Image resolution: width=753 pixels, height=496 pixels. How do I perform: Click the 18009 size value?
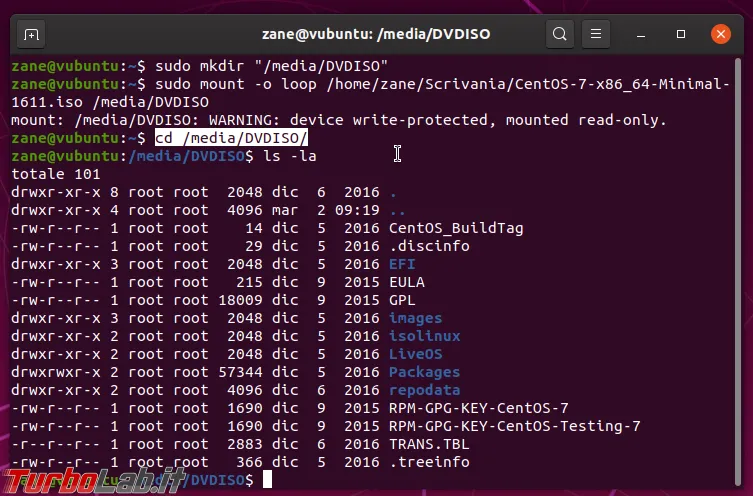point(240,300)
